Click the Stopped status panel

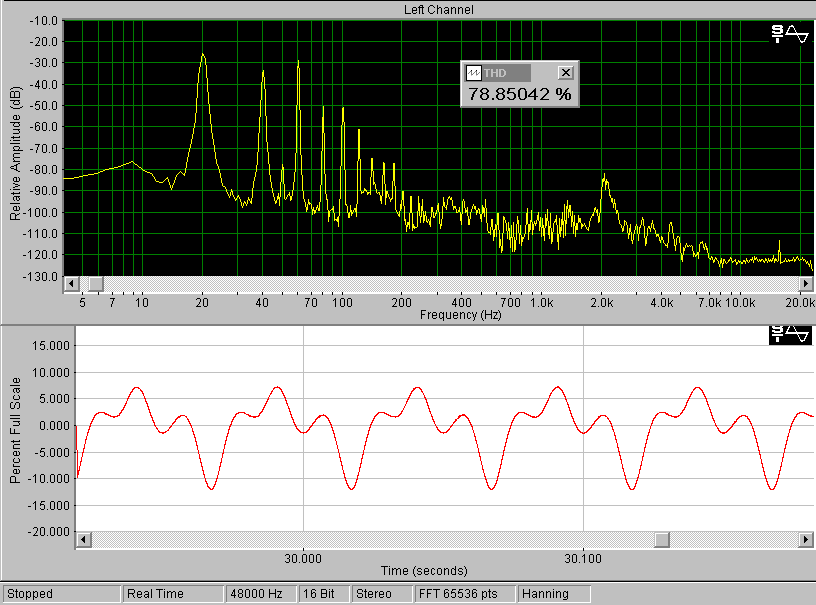tap(61, 594)
